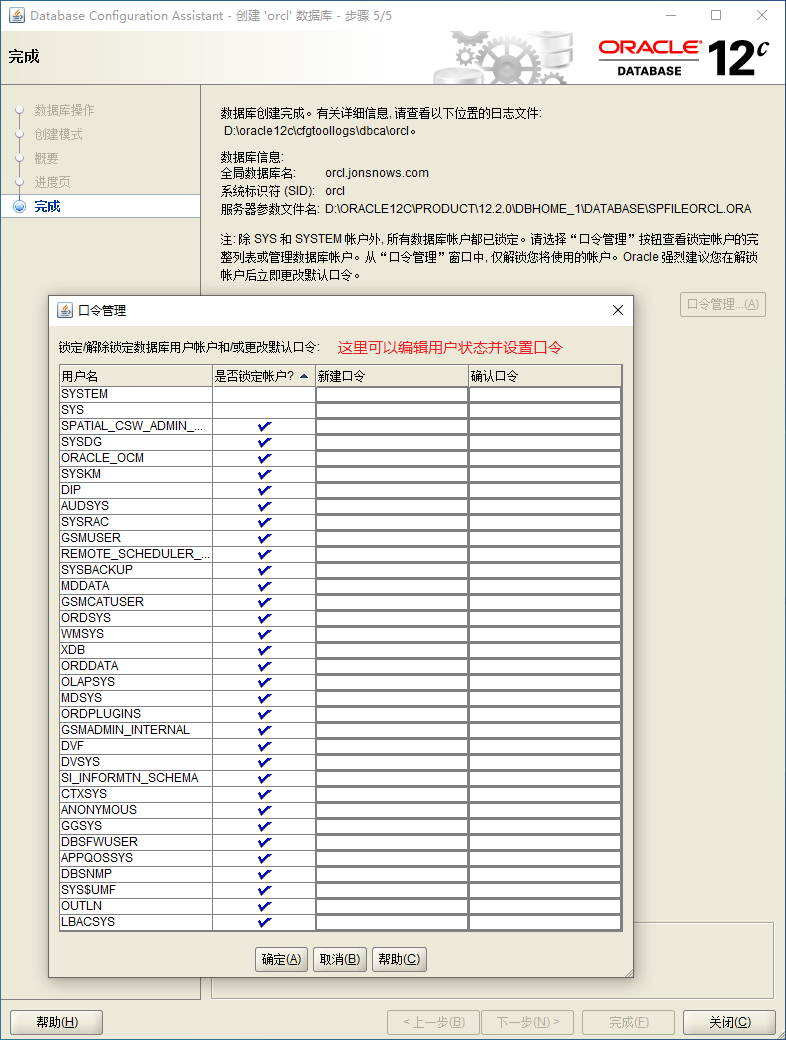Click the 确认口令 field for SYSTEM

tap(545, 394)
